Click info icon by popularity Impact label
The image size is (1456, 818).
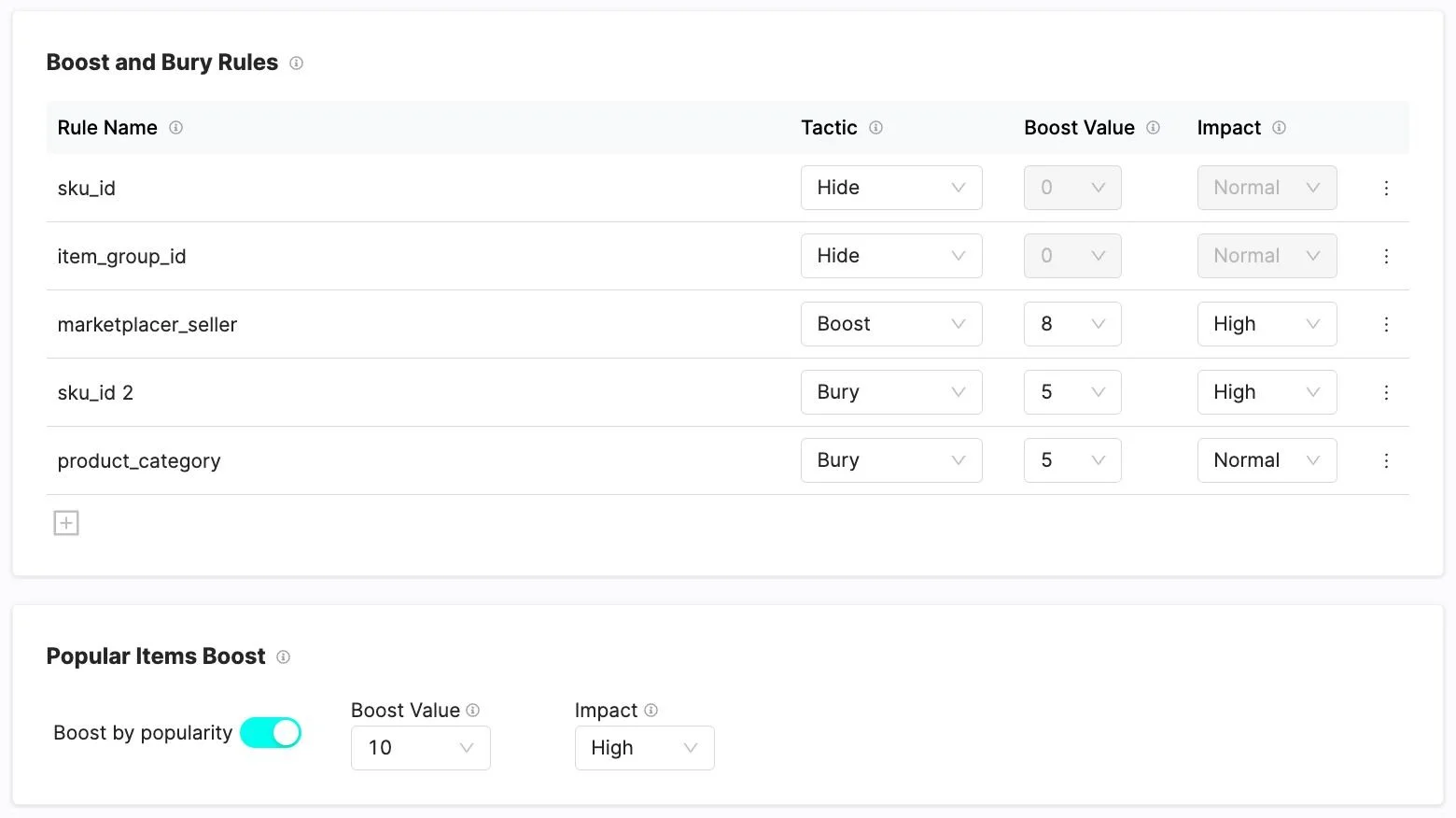[x=651, y=711]
